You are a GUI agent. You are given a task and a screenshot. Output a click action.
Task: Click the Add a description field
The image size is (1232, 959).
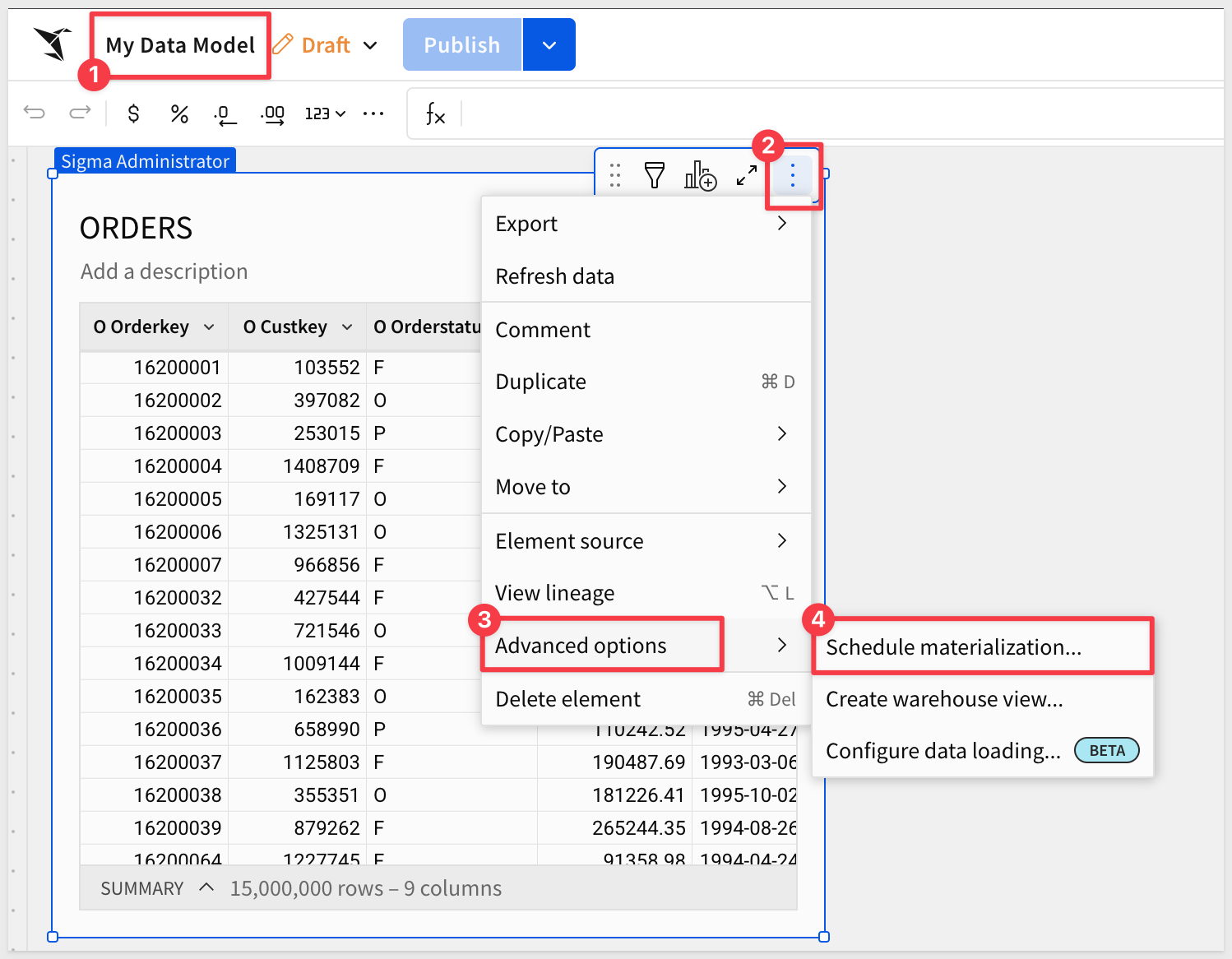(164, 271)
